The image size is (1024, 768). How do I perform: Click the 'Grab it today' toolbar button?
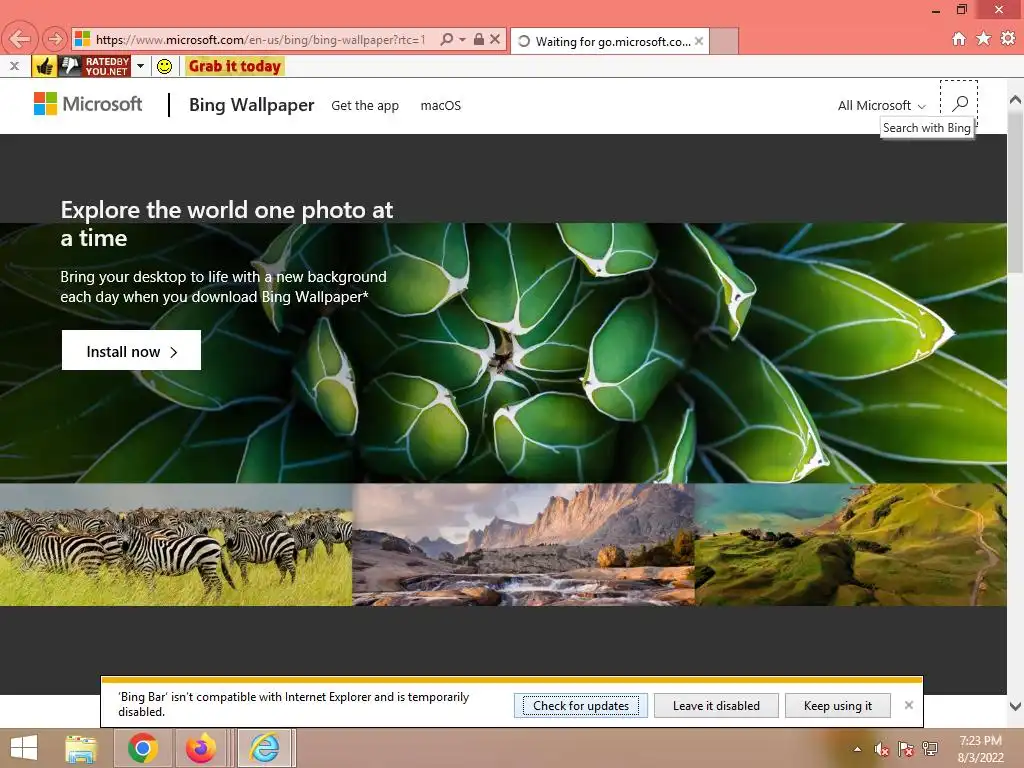234,66
